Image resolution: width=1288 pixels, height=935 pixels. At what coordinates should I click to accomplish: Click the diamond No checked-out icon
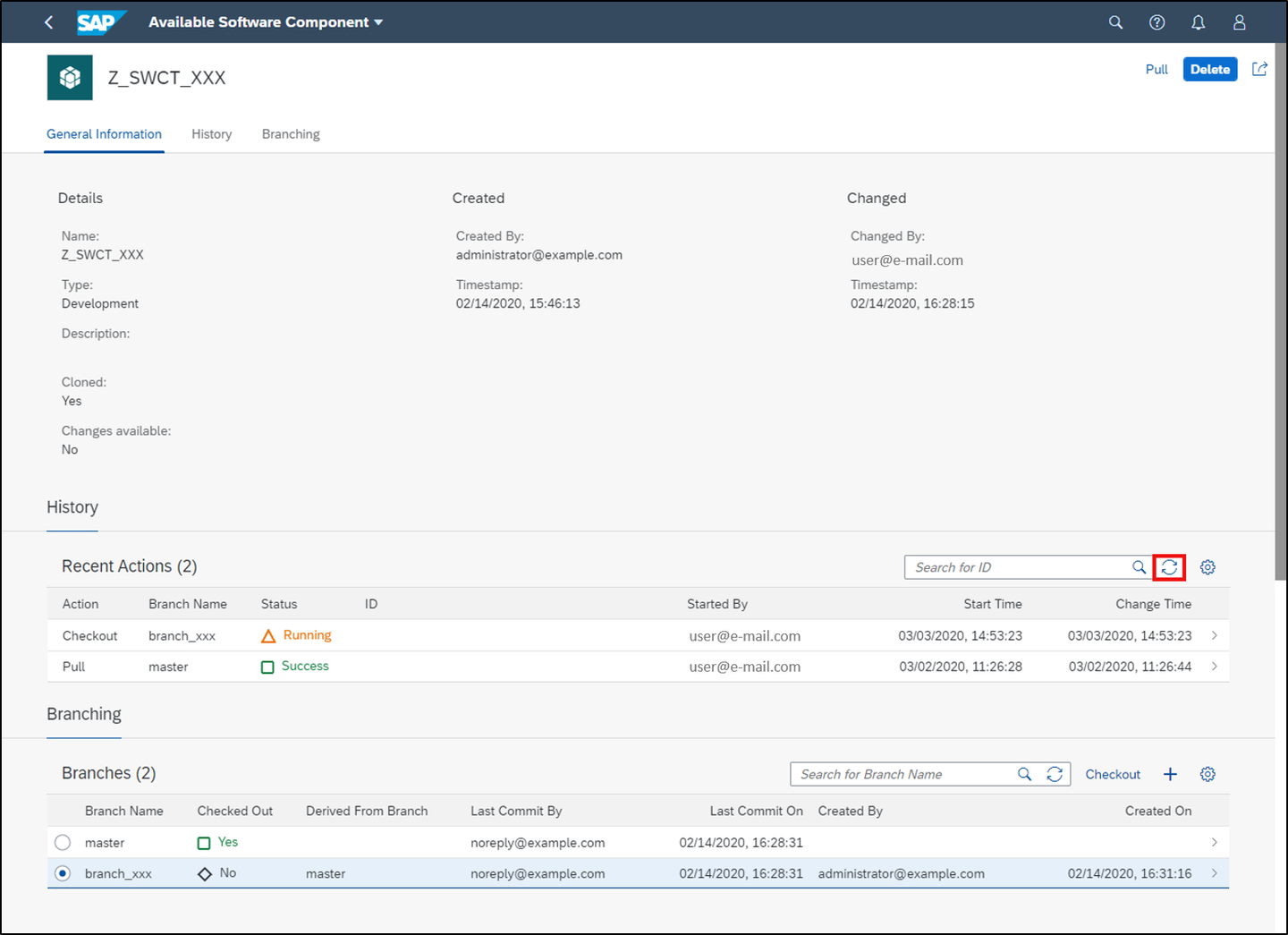pos(205,874)
